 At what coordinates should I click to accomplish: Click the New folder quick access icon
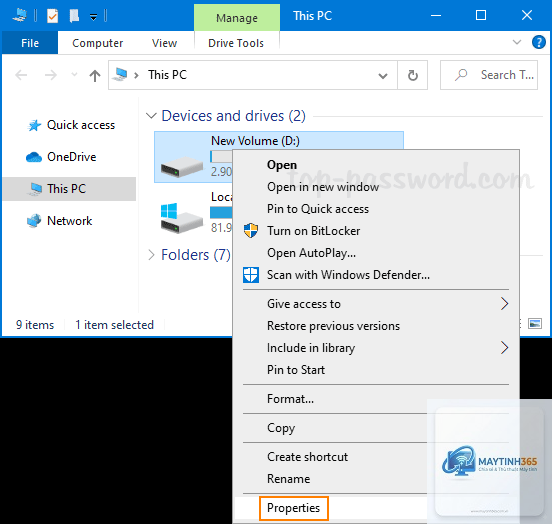tap(74, 16)
